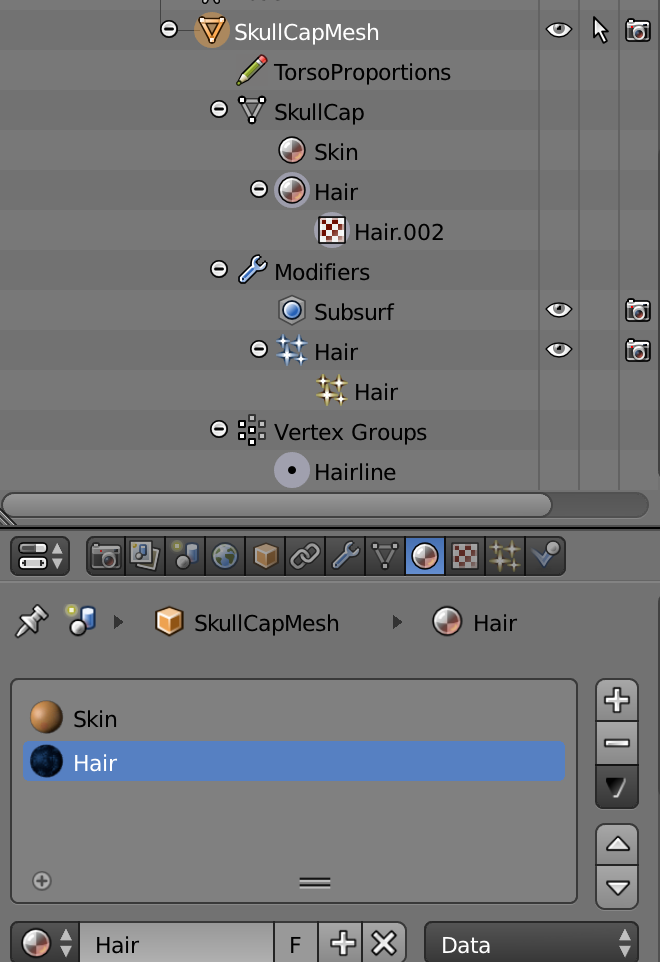Toggle fake user F button for Hair

tap(296, 944)
